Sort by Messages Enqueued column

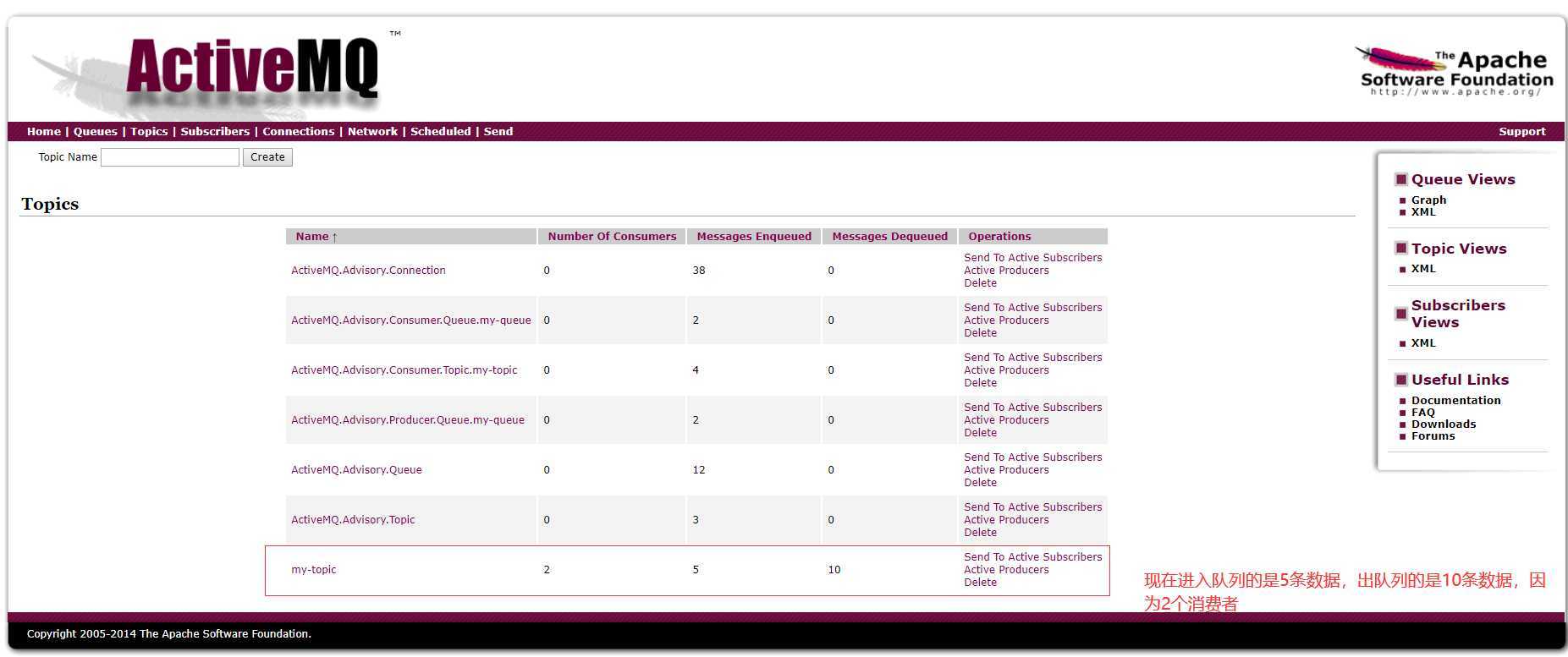(754, 237)
